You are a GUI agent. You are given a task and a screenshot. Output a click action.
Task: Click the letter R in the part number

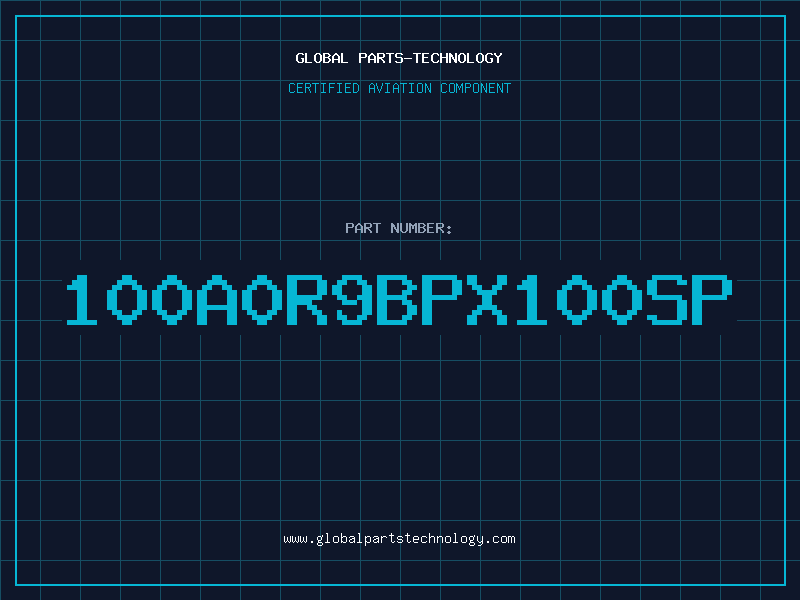[x=307, y=300]
